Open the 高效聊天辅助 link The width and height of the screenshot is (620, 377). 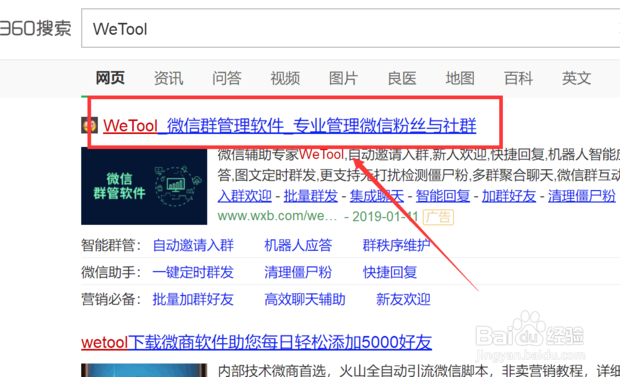click(x=305, y=299)
